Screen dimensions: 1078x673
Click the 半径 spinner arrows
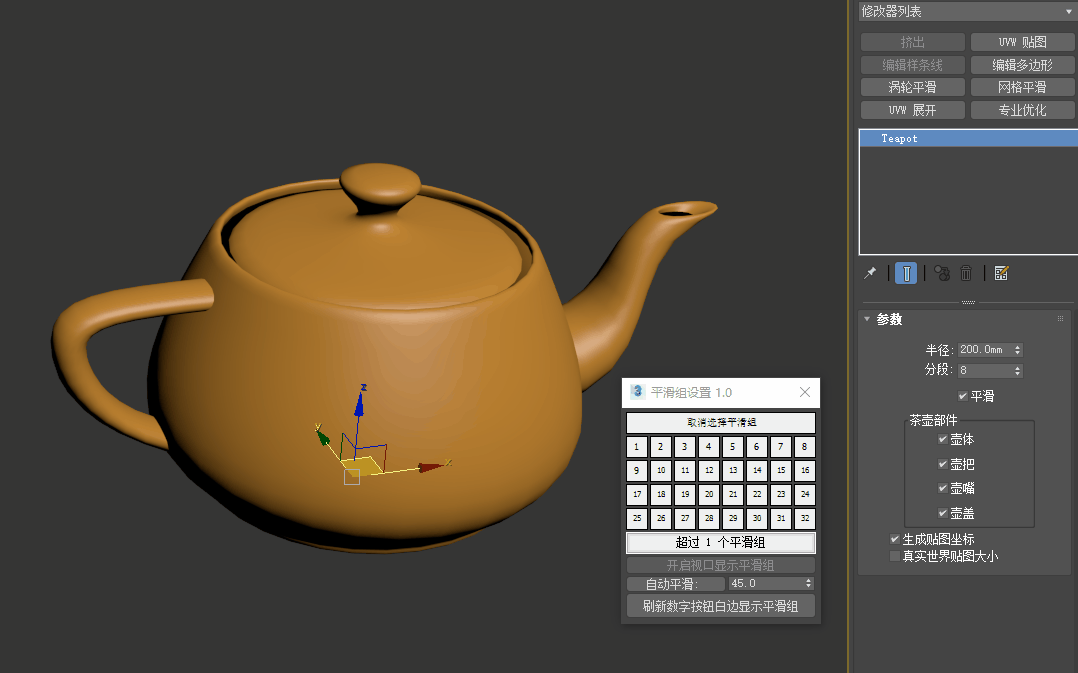[1018, 350]
